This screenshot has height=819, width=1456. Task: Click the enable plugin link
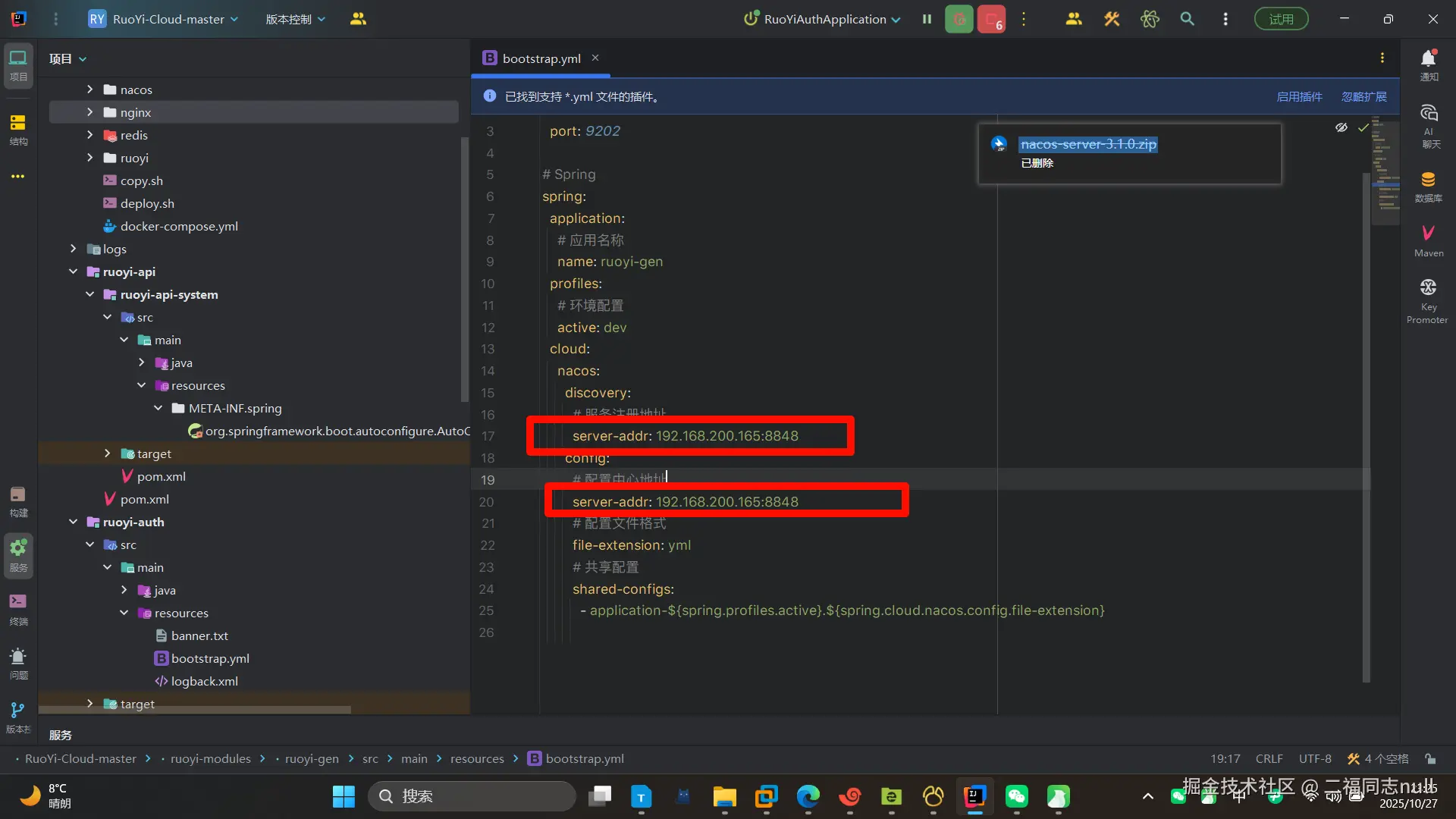1299,96
